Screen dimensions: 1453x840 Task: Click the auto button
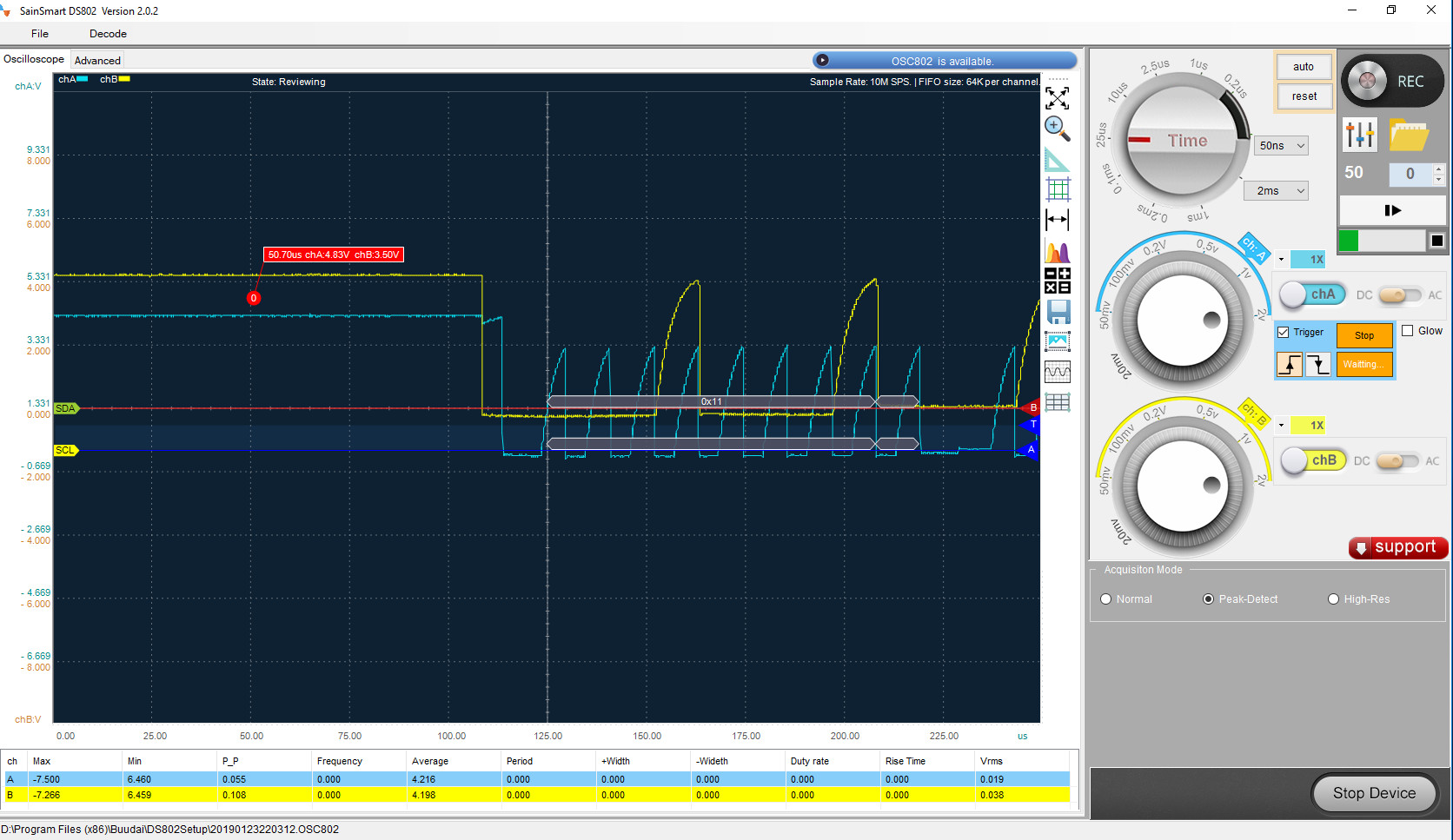click(x=1304, y=67)
